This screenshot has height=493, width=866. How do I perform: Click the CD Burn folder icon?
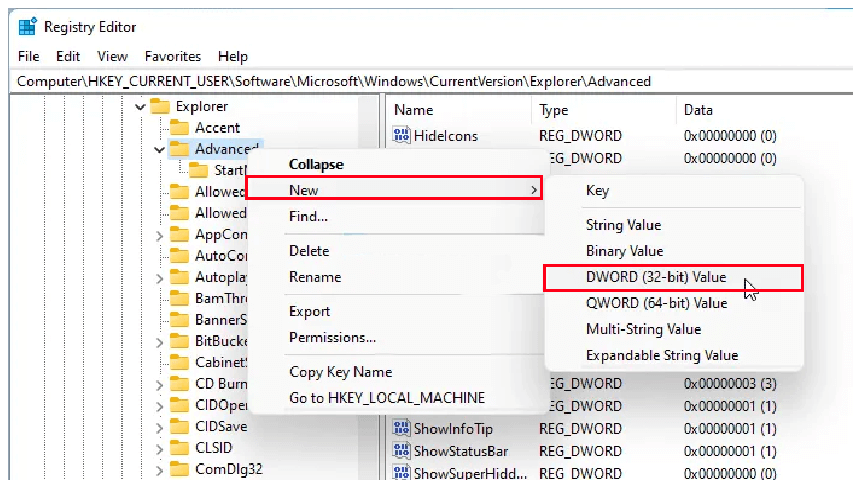click(179, 384)
